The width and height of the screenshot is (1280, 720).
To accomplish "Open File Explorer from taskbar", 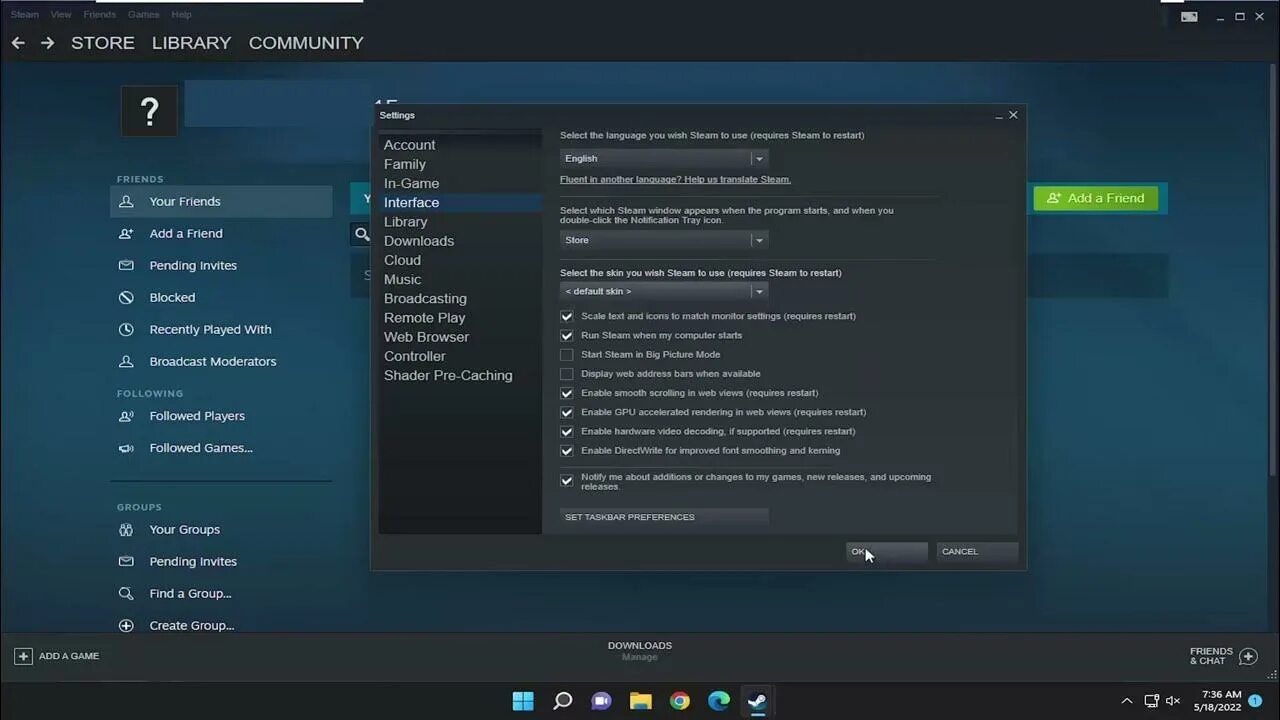I will pos(641,701).
